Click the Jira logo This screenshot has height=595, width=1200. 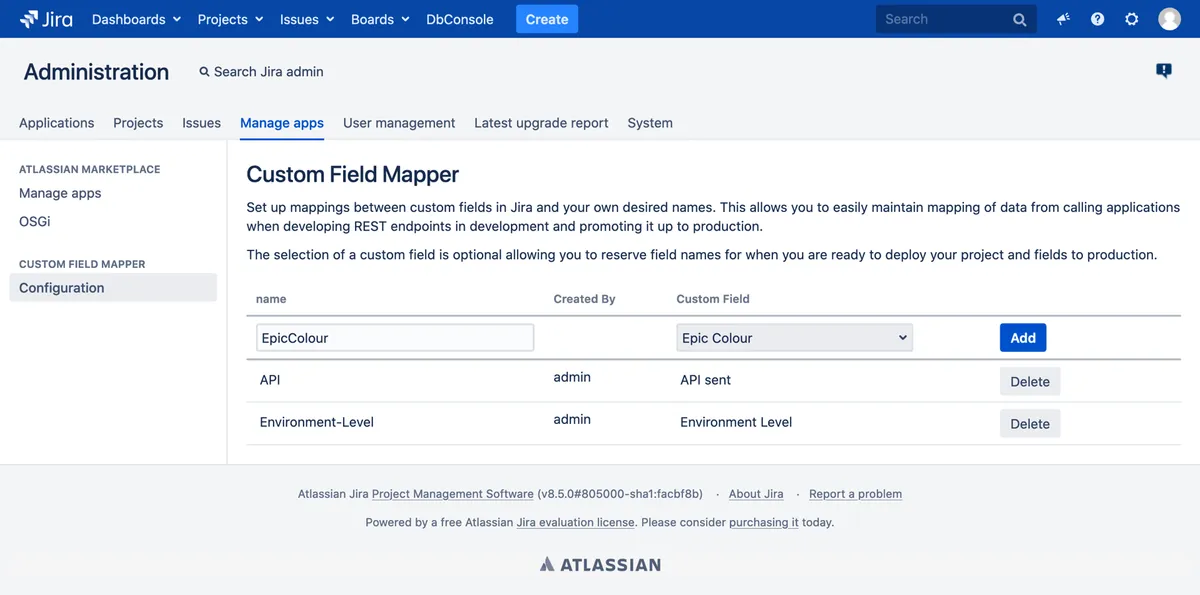point(46,19)
